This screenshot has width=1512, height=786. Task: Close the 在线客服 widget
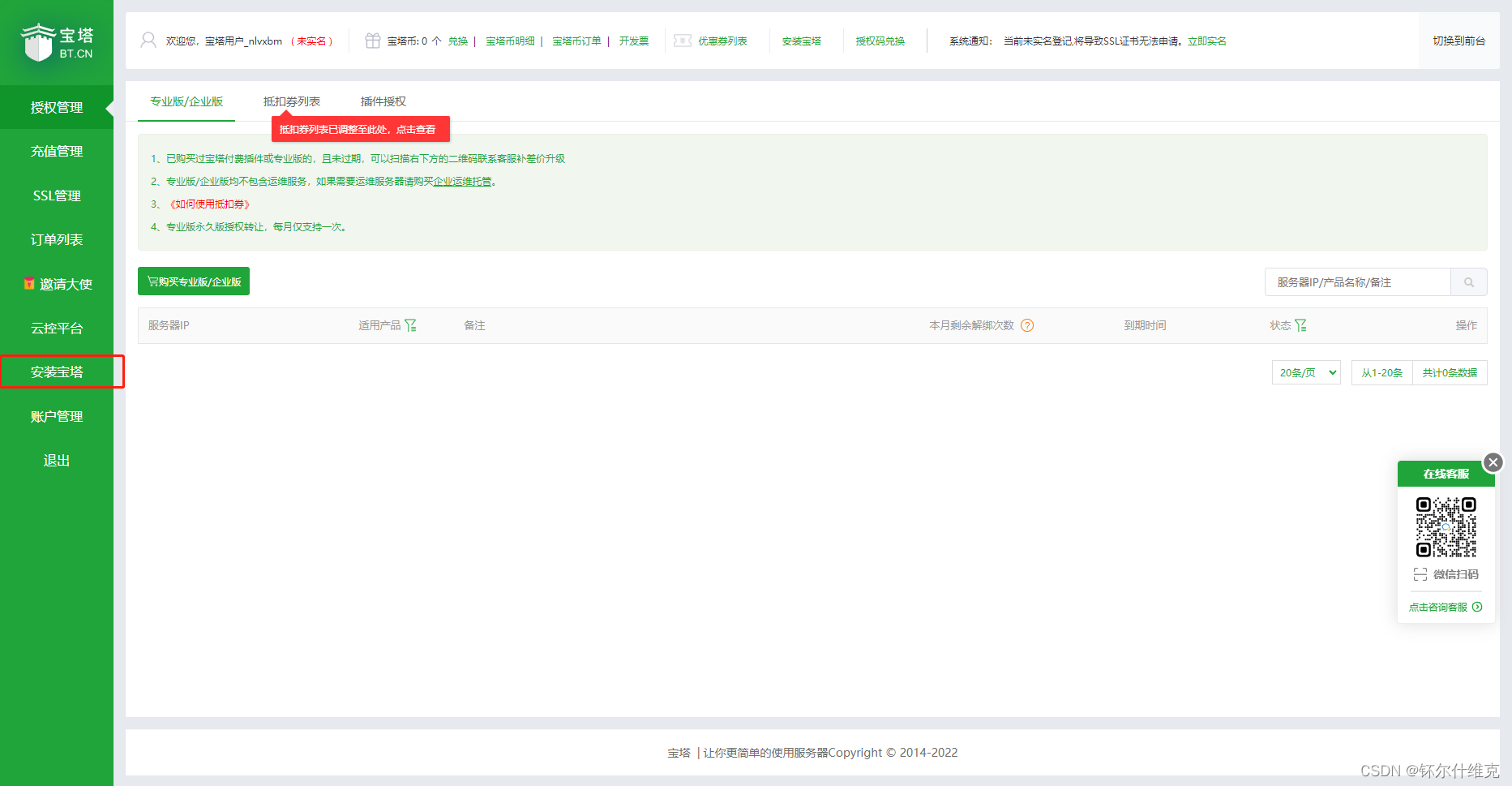(x=1493, y=462)
